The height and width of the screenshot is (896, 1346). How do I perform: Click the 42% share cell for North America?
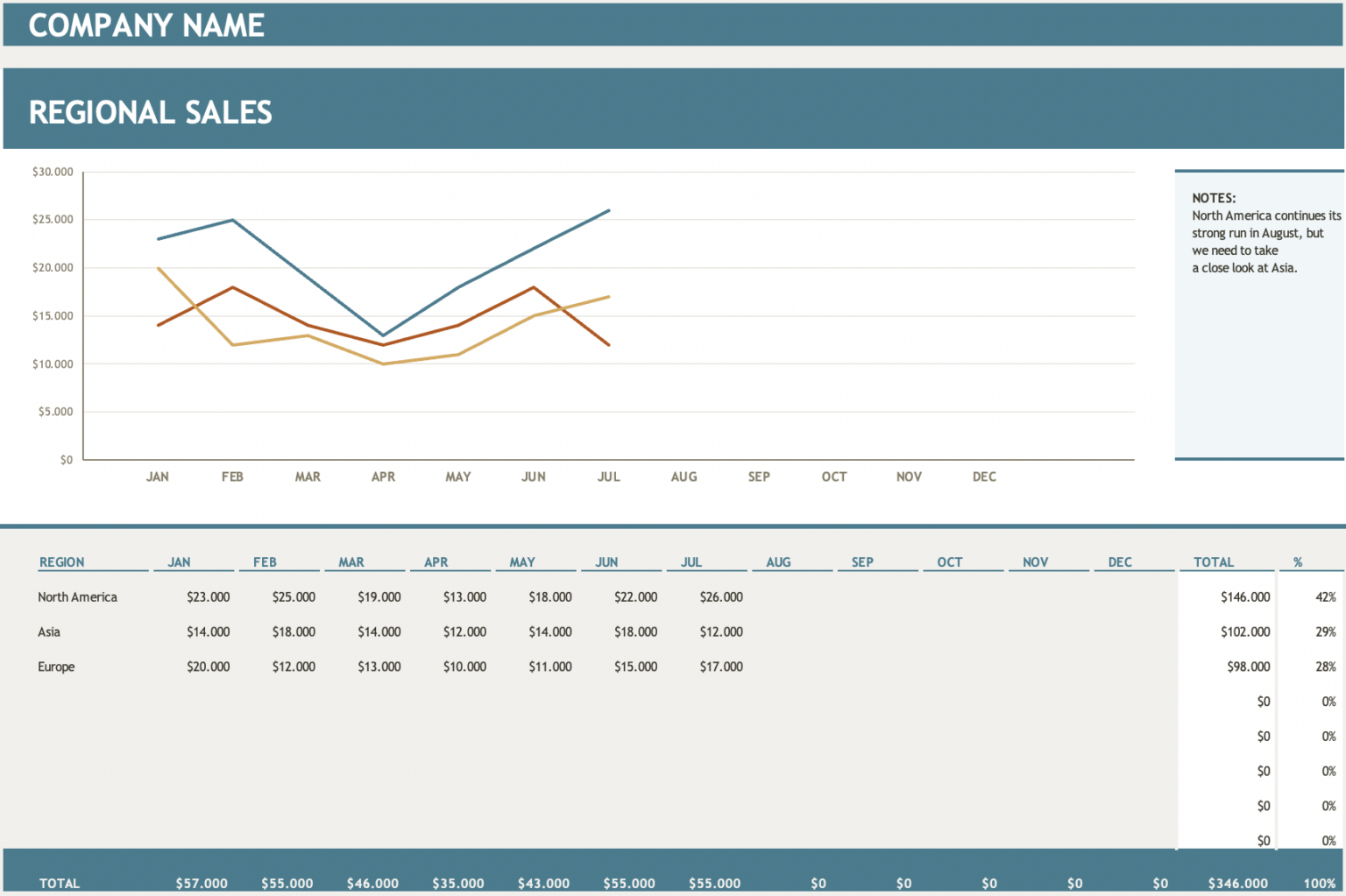[1327, 596]
